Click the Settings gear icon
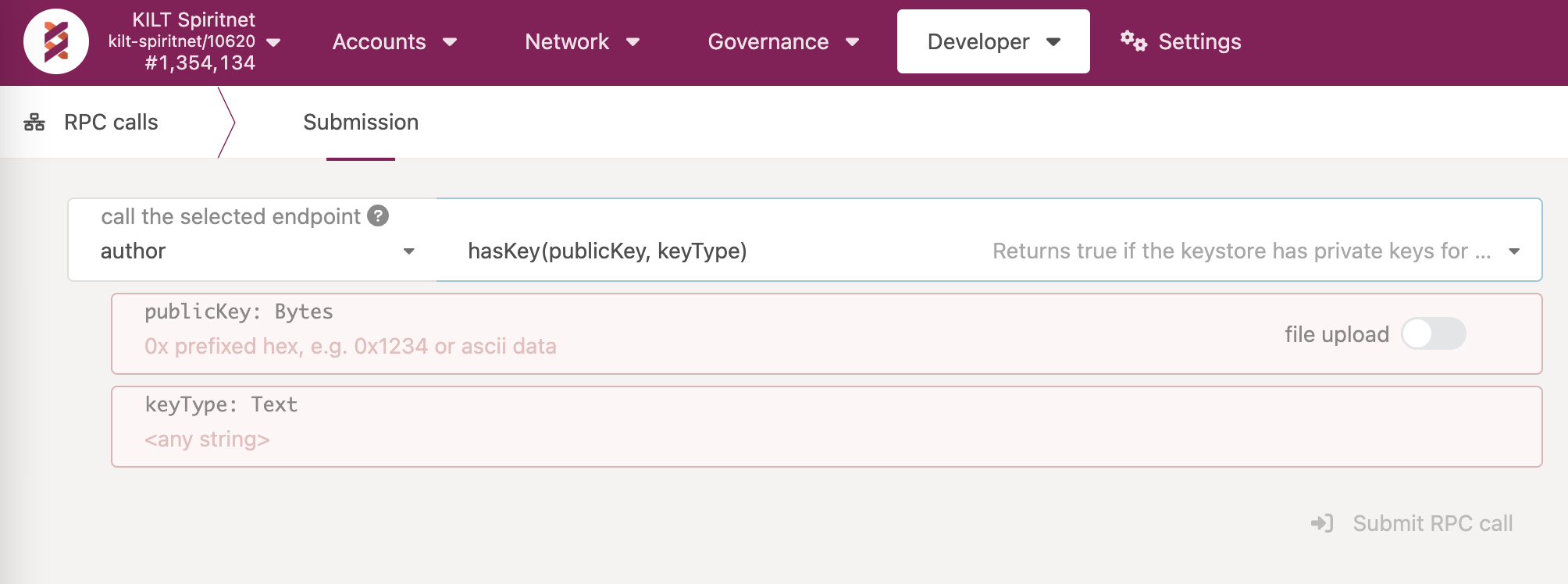 1133,41
